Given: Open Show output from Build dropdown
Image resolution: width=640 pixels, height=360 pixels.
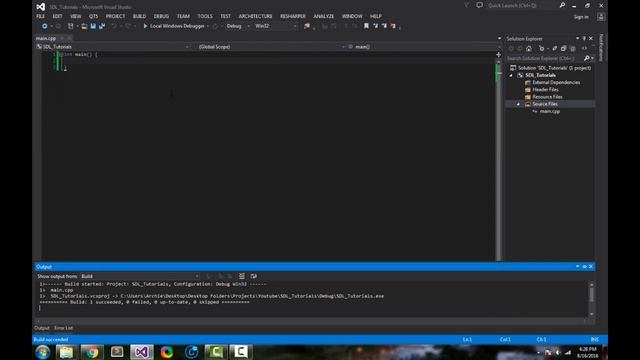Looking at the screenshot, I should click(x=140, y=276).
